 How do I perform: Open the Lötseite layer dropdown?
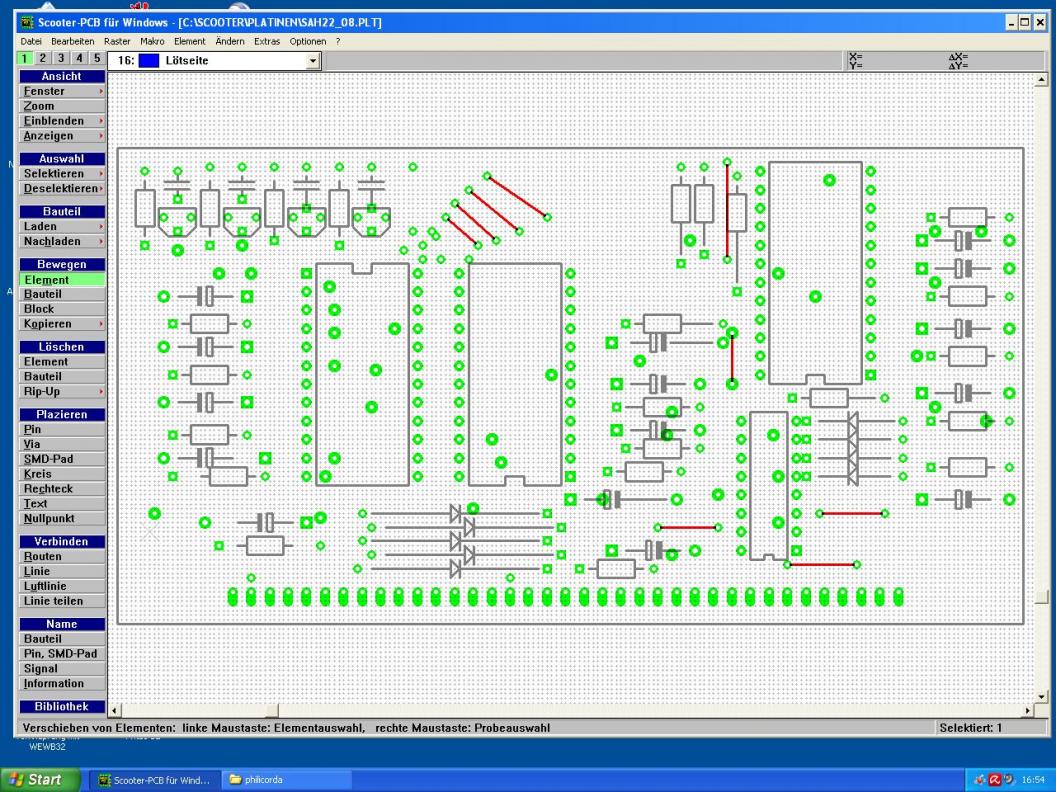(x=313, y=61)
